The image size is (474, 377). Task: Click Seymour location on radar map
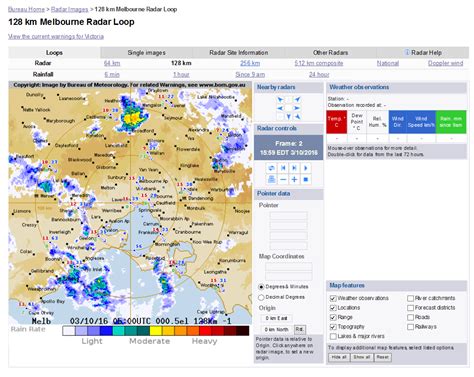point(173,118)
